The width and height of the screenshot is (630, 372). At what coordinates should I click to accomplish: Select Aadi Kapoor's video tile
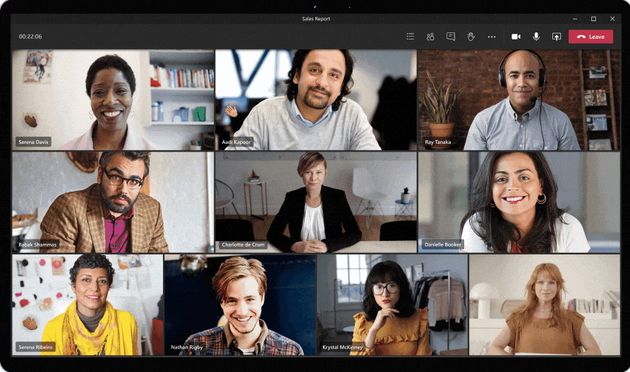tap(316, 100)
